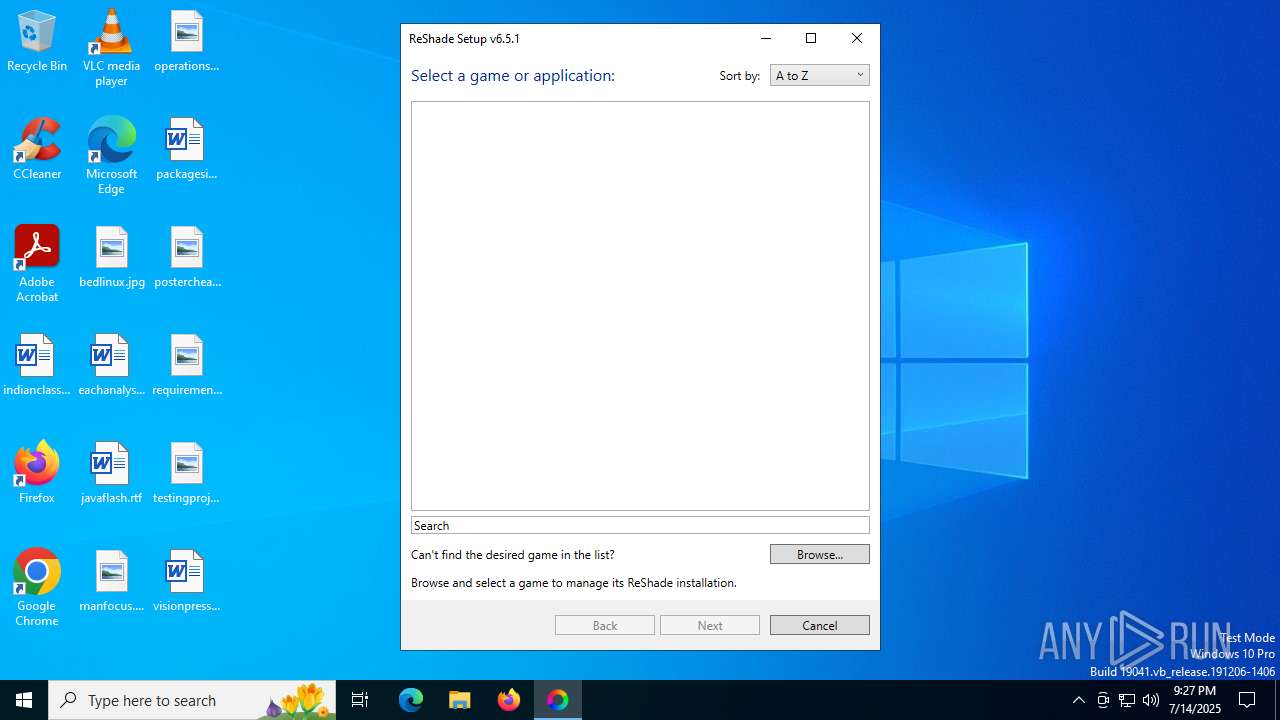Select the visionpress Word document icon
The height and width of the screenshot is (720, 1280).
[x=187, y=582]
